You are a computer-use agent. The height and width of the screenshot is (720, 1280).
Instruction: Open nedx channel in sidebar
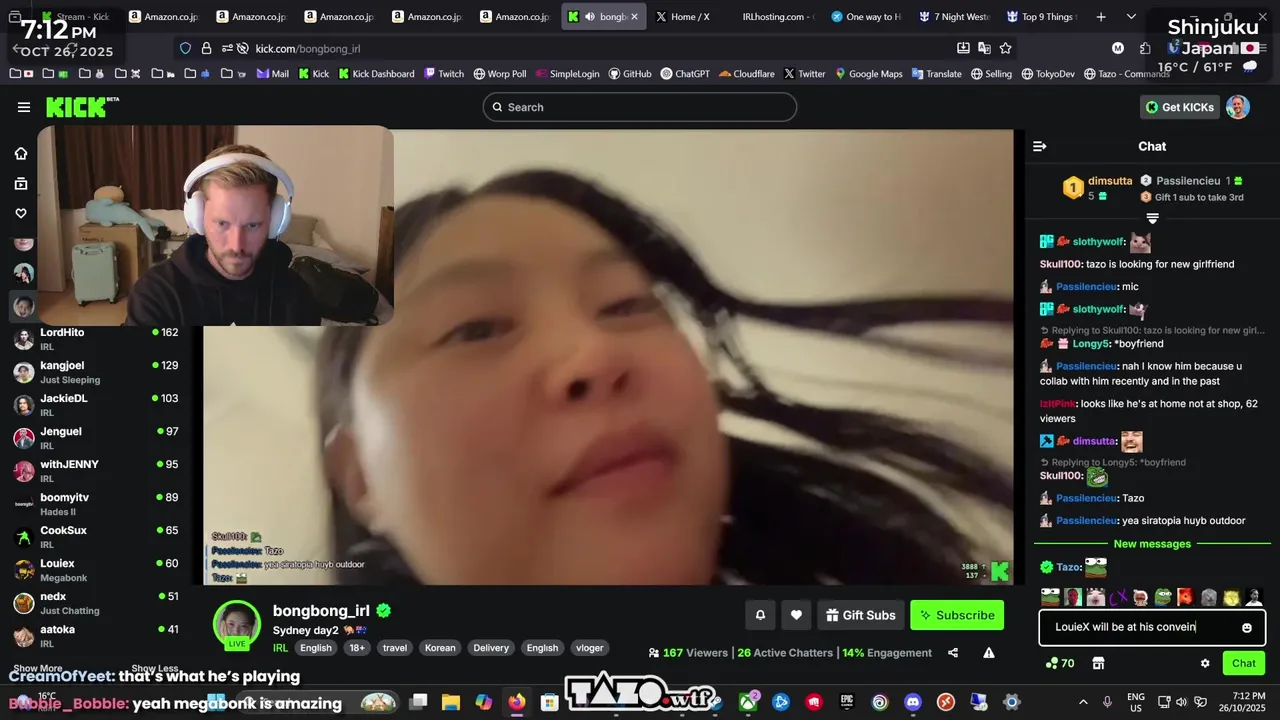click(95, 603)
